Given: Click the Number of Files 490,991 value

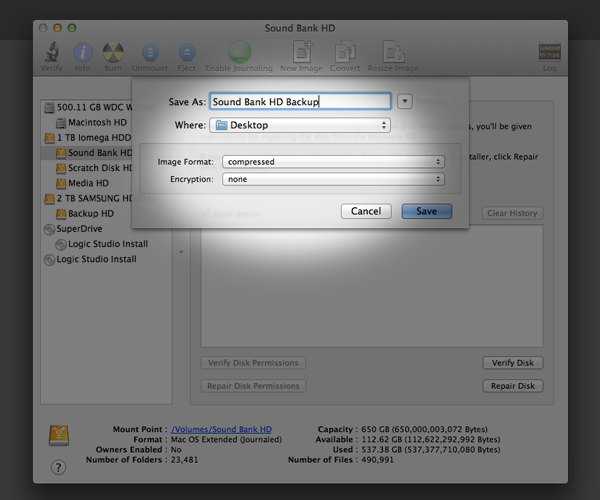Looking at the screenshot, I should point(377,460).
